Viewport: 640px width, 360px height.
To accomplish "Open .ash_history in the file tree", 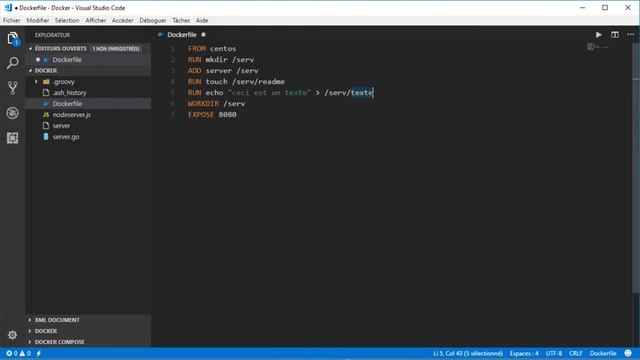I will (x=69, y=93).
